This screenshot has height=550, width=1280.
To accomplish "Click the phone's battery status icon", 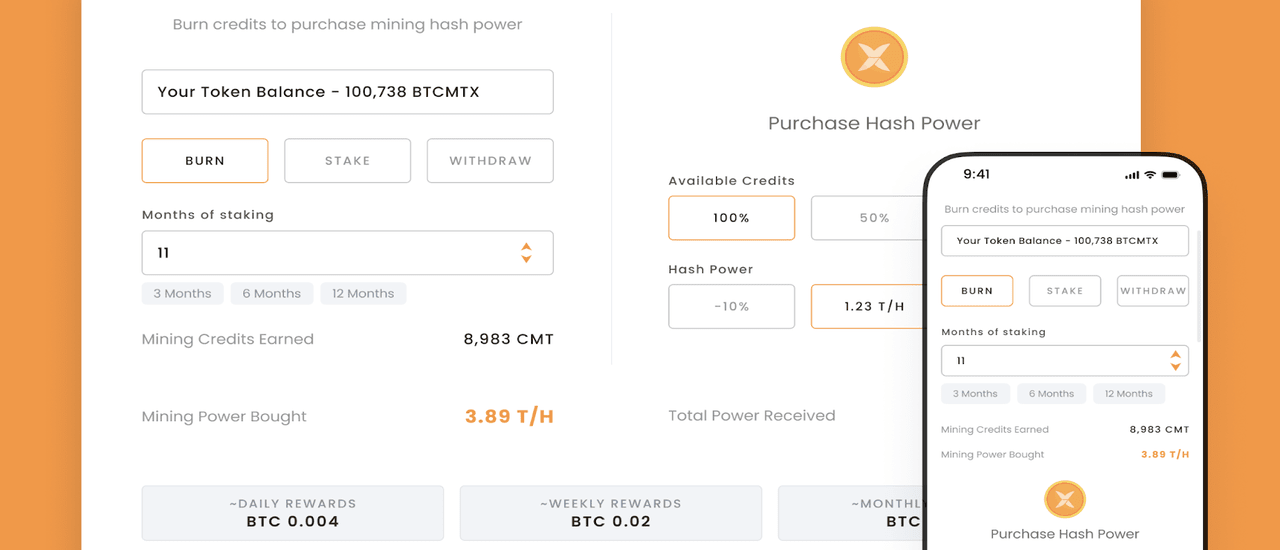I will pos(1168,175).
